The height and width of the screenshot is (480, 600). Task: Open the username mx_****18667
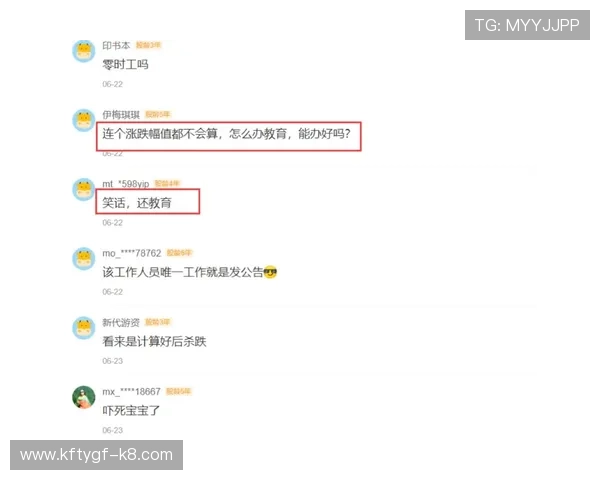tap(131, 392)
